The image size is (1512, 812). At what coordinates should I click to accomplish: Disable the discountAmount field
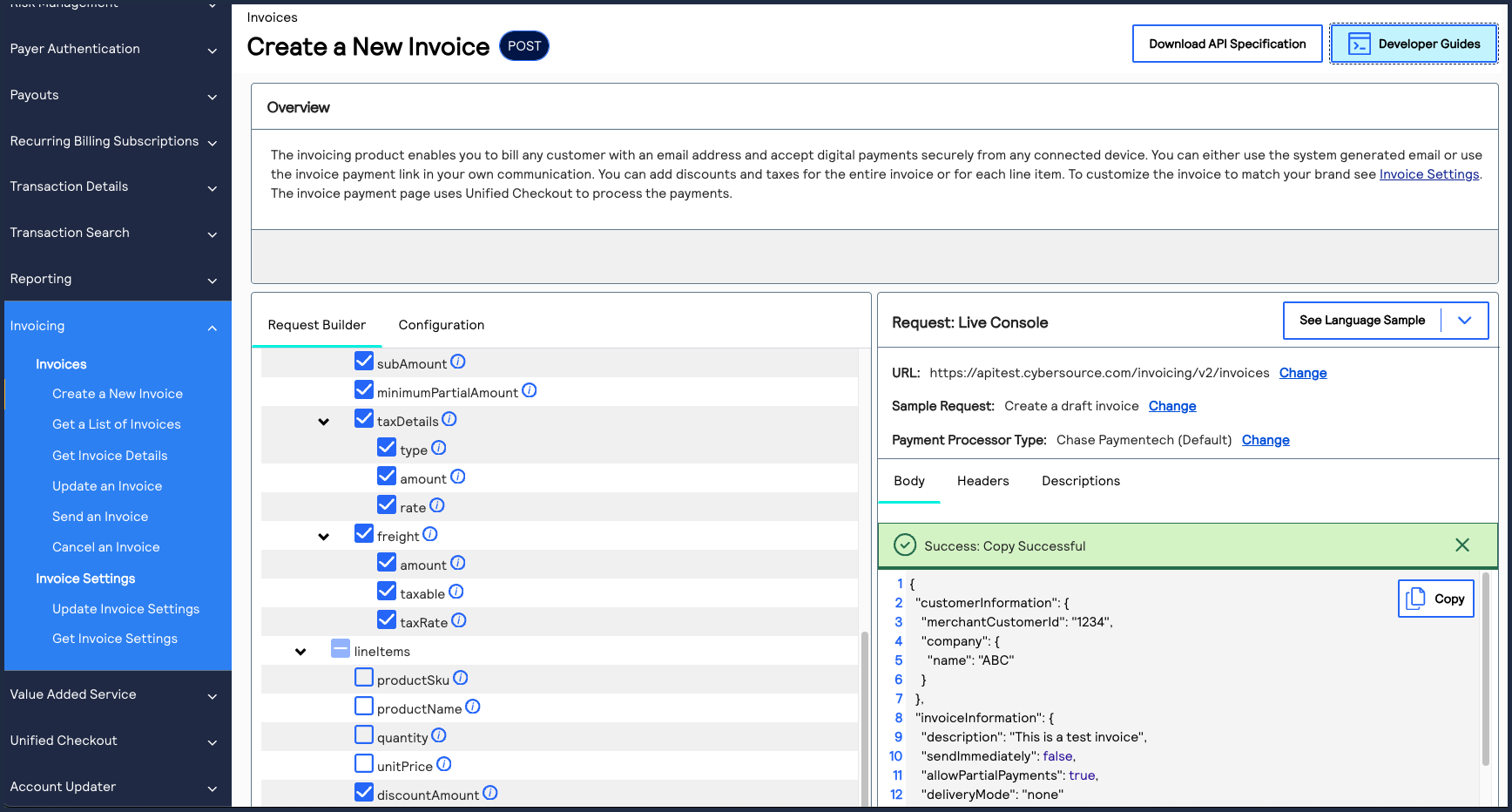tap(364, 792)
